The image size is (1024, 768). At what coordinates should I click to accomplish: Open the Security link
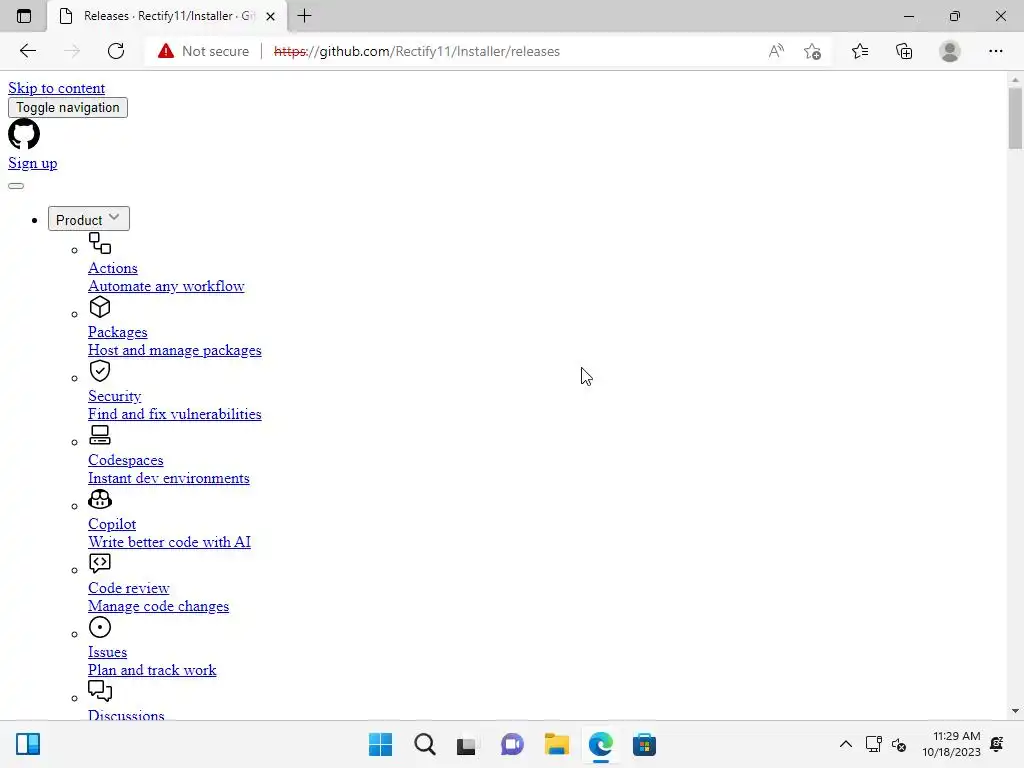coord(114,396)
